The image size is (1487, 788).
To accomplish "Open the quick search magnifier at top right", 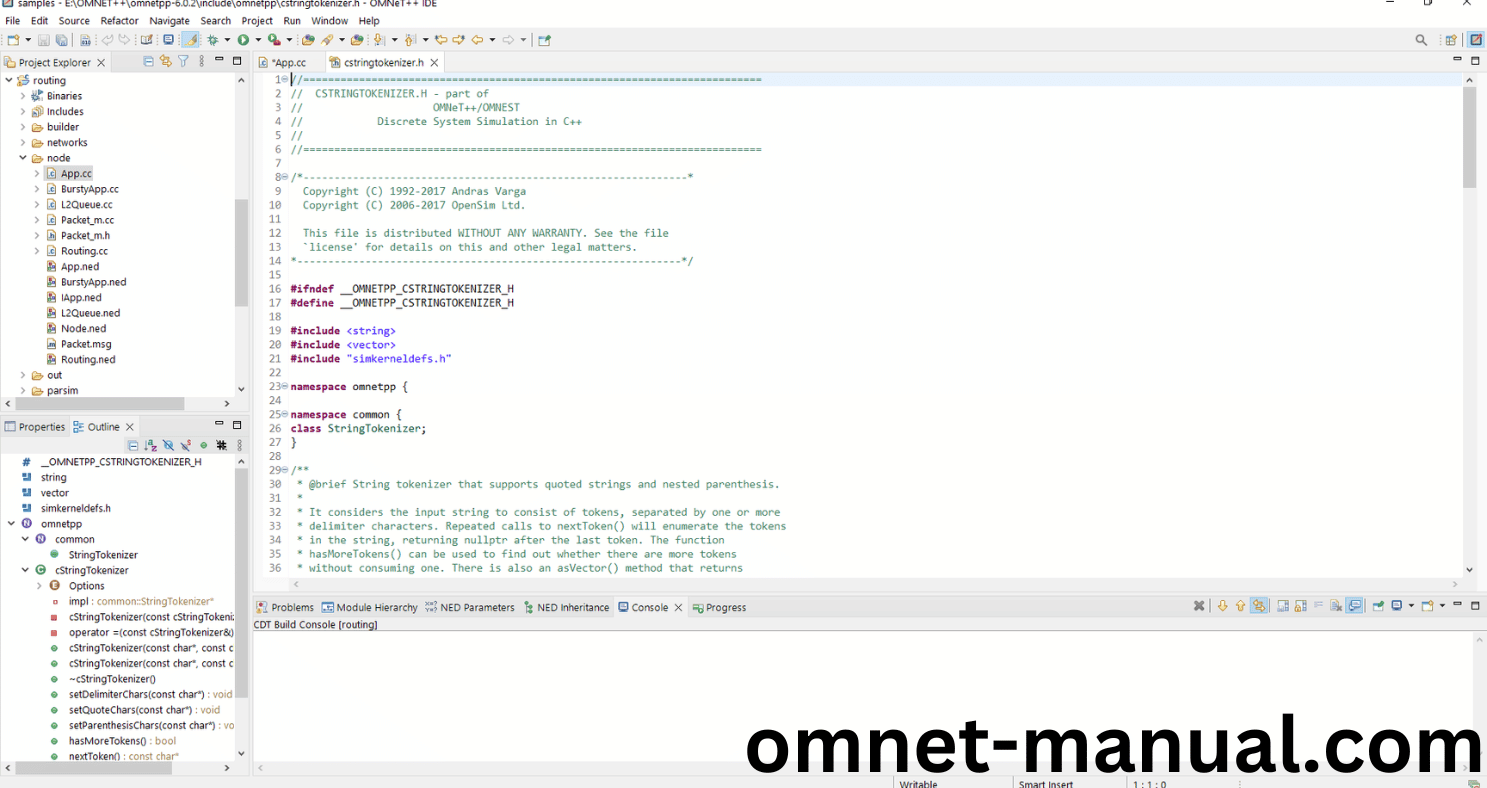I will click(1421, 40).
